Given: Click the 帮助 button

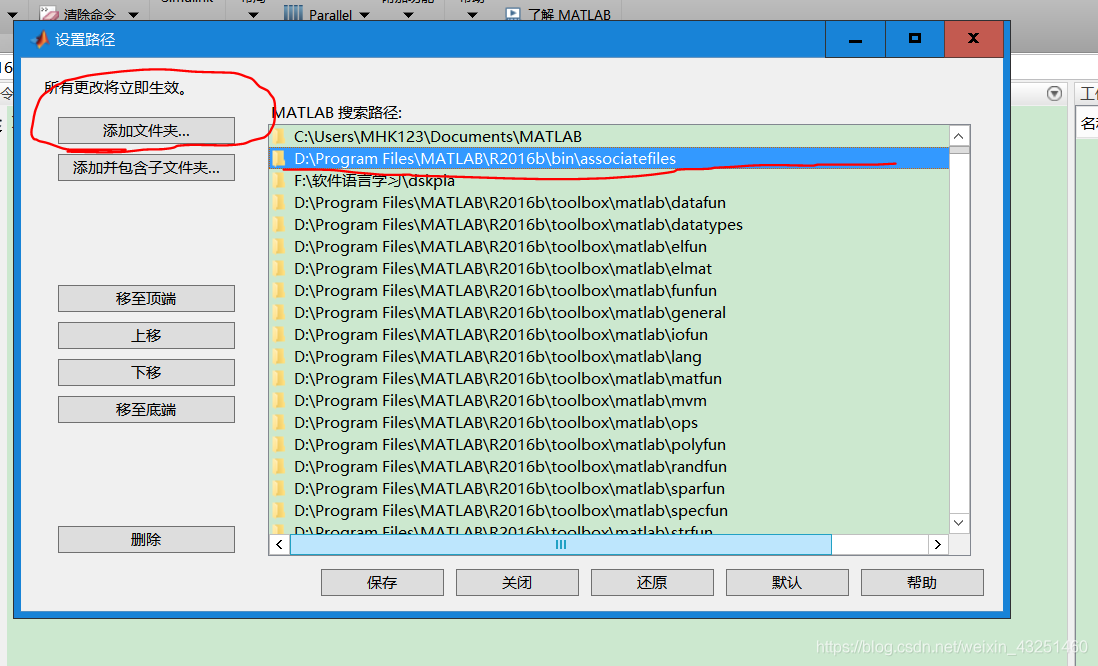Looking at the screenshot, I should 922,583.
